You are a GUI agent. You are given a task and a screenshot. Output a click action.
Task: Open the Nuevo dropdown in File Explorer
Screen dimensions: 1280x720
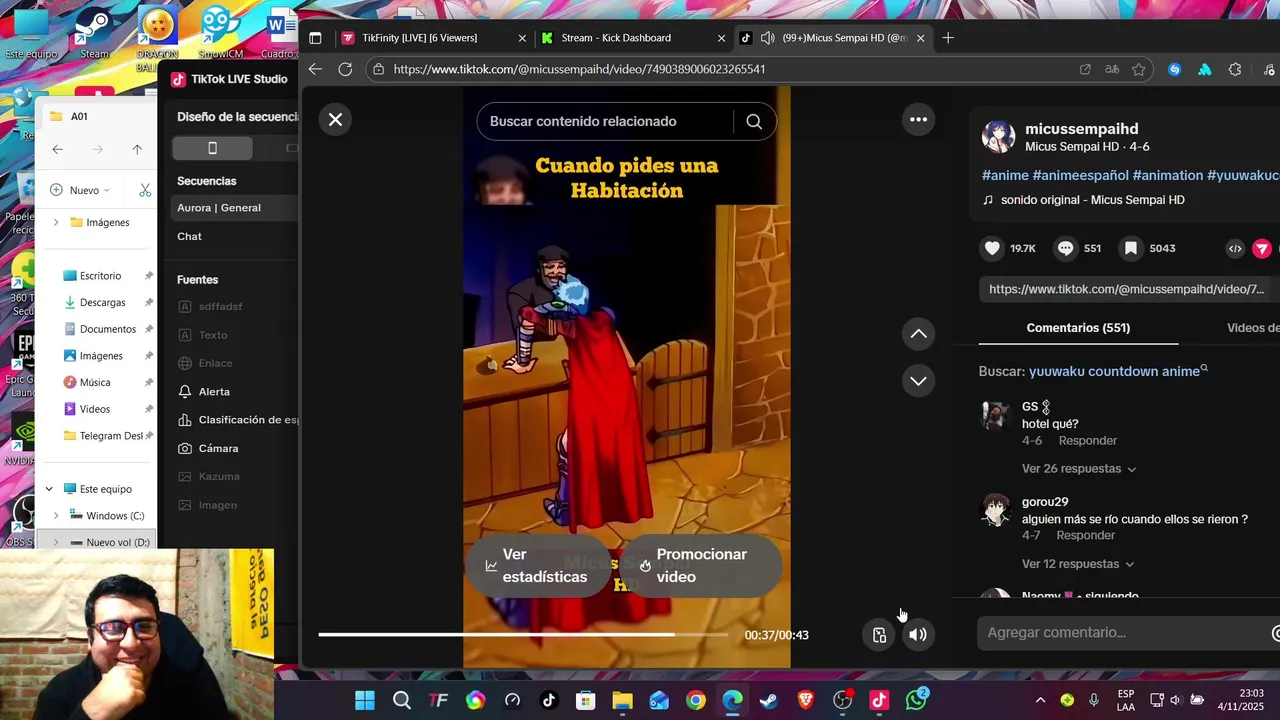click(80, 190)
